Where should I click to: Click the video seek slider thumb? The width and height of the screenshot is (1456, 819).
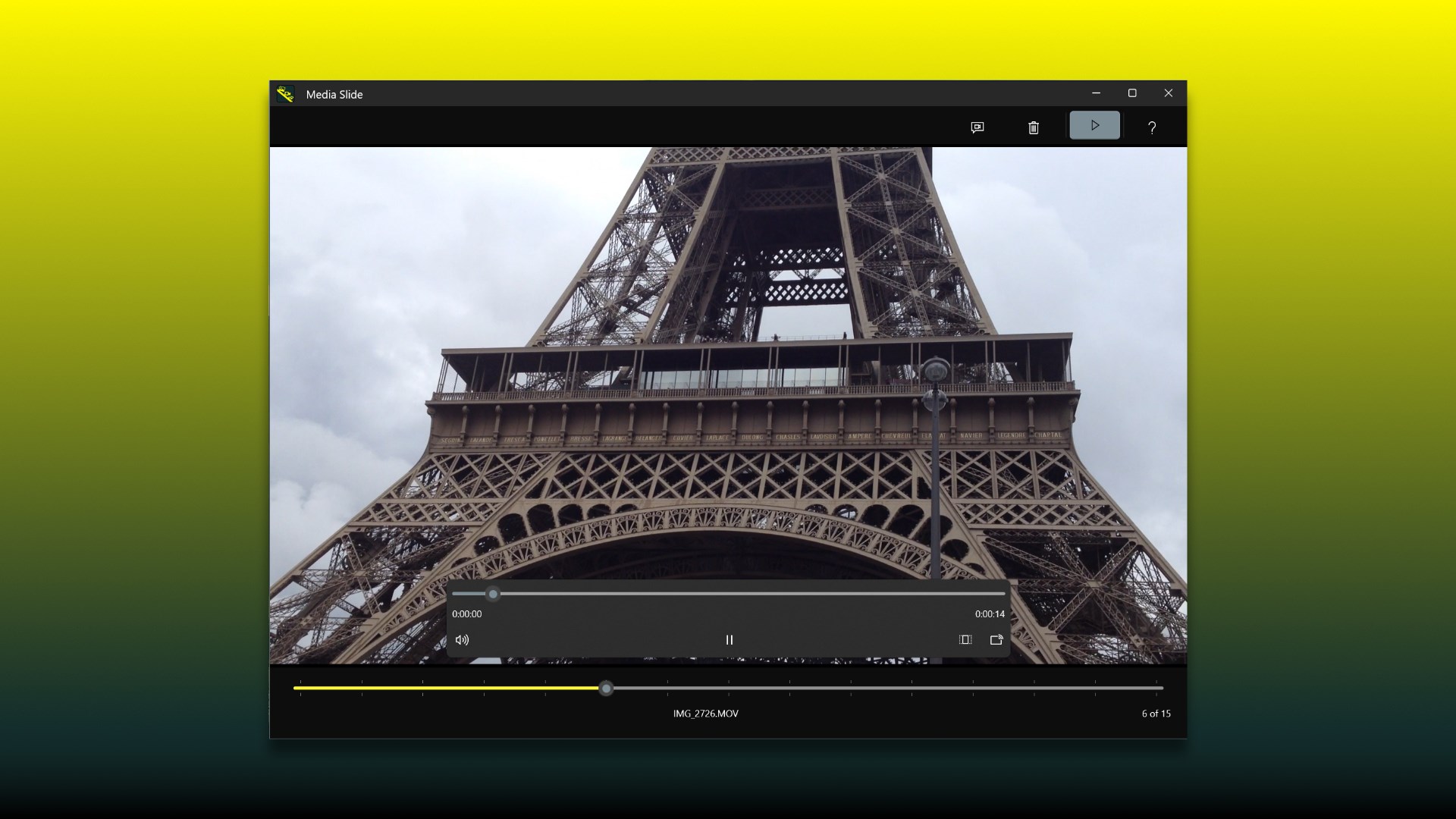tap(493, 594)
